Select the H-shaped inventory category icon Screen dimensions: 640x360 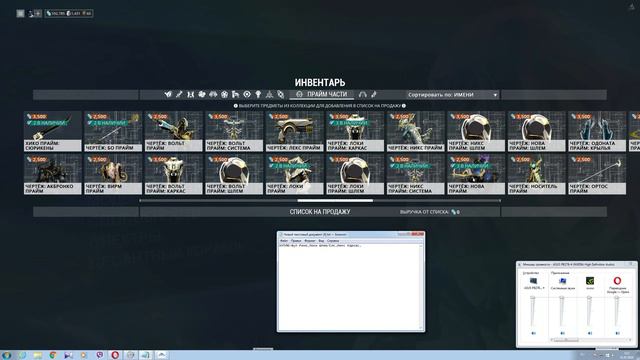click(x=191, y=94)
